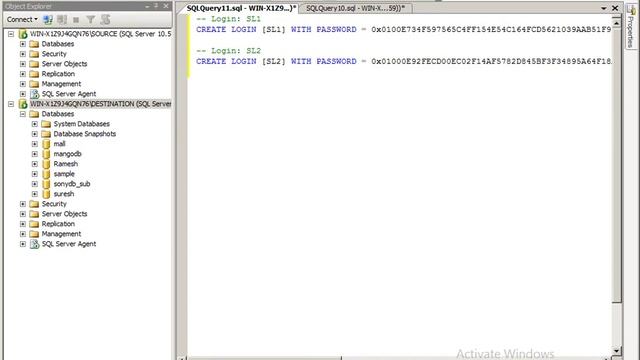Expand the sonydb_sub database node
This screenshot has height=360, width=640.
pyautogui.click(x=35, y=184)
